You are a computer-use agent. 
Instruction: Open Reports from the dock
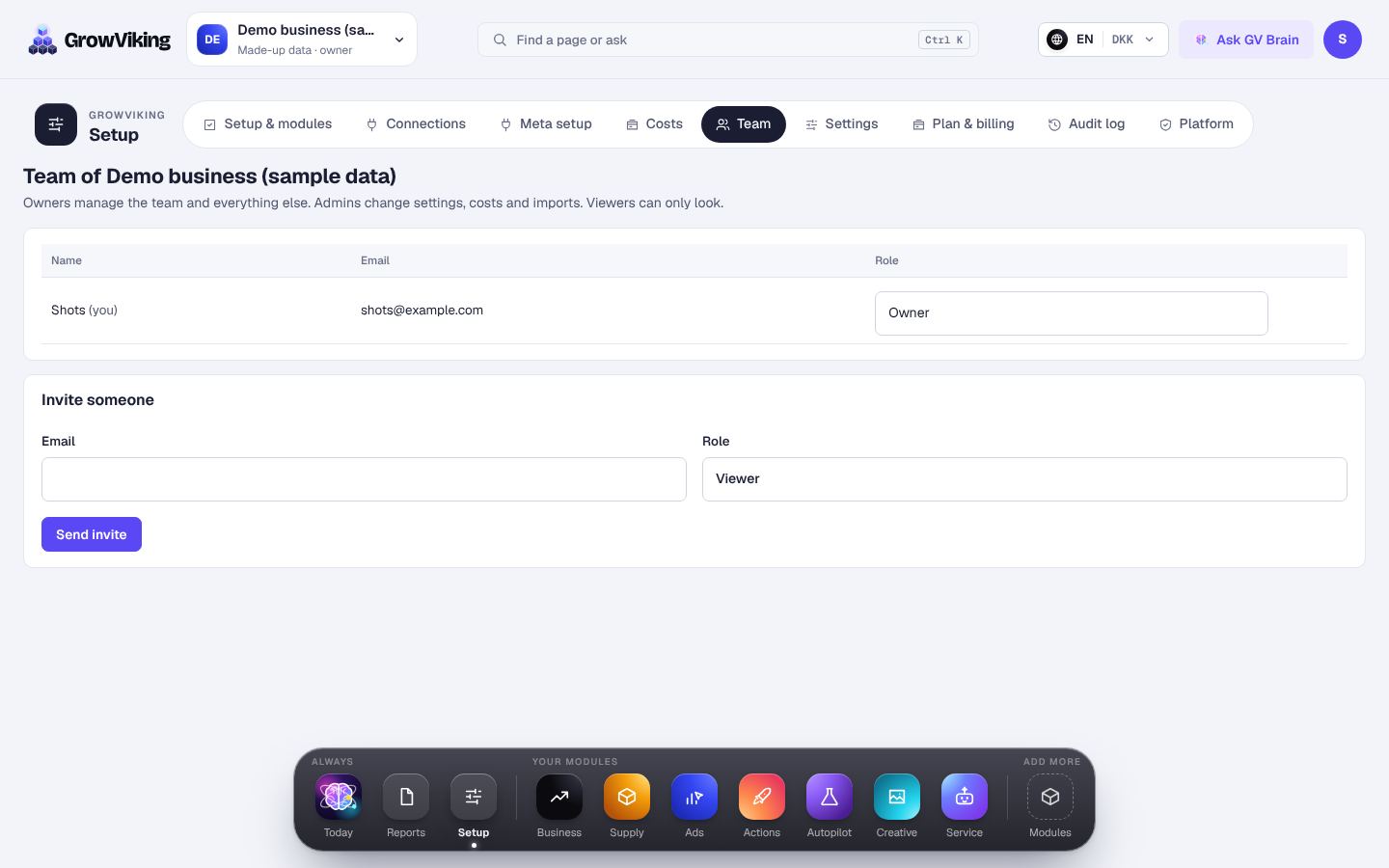click(x=406, y=797)
